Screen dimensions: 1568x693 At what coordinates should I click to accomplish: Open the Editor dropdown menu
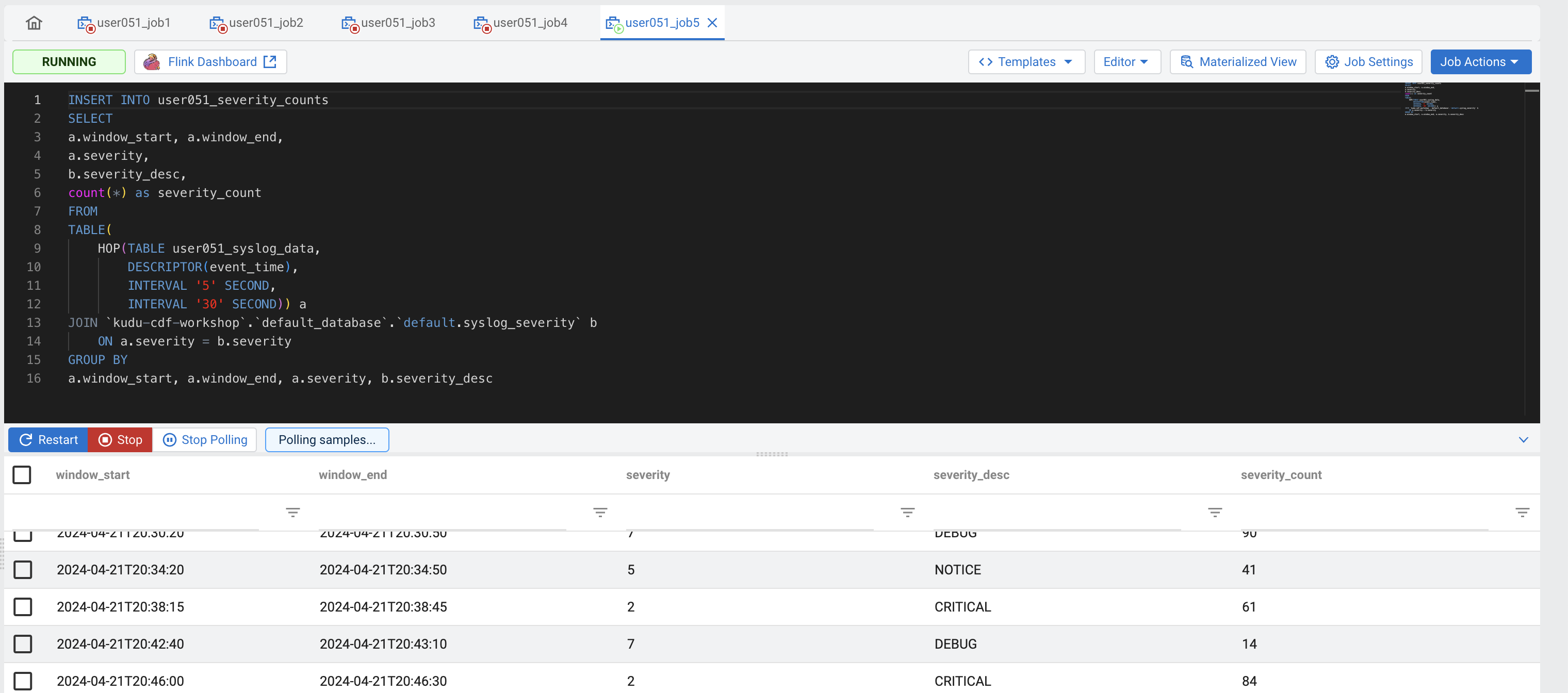click(1126, 62)
